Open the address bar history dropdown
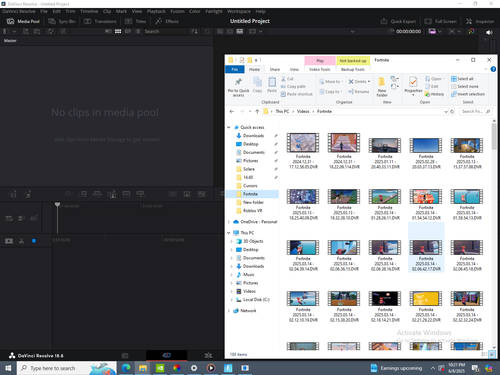The height and width of the screenshot is (375, 500). tap(446, 112)
